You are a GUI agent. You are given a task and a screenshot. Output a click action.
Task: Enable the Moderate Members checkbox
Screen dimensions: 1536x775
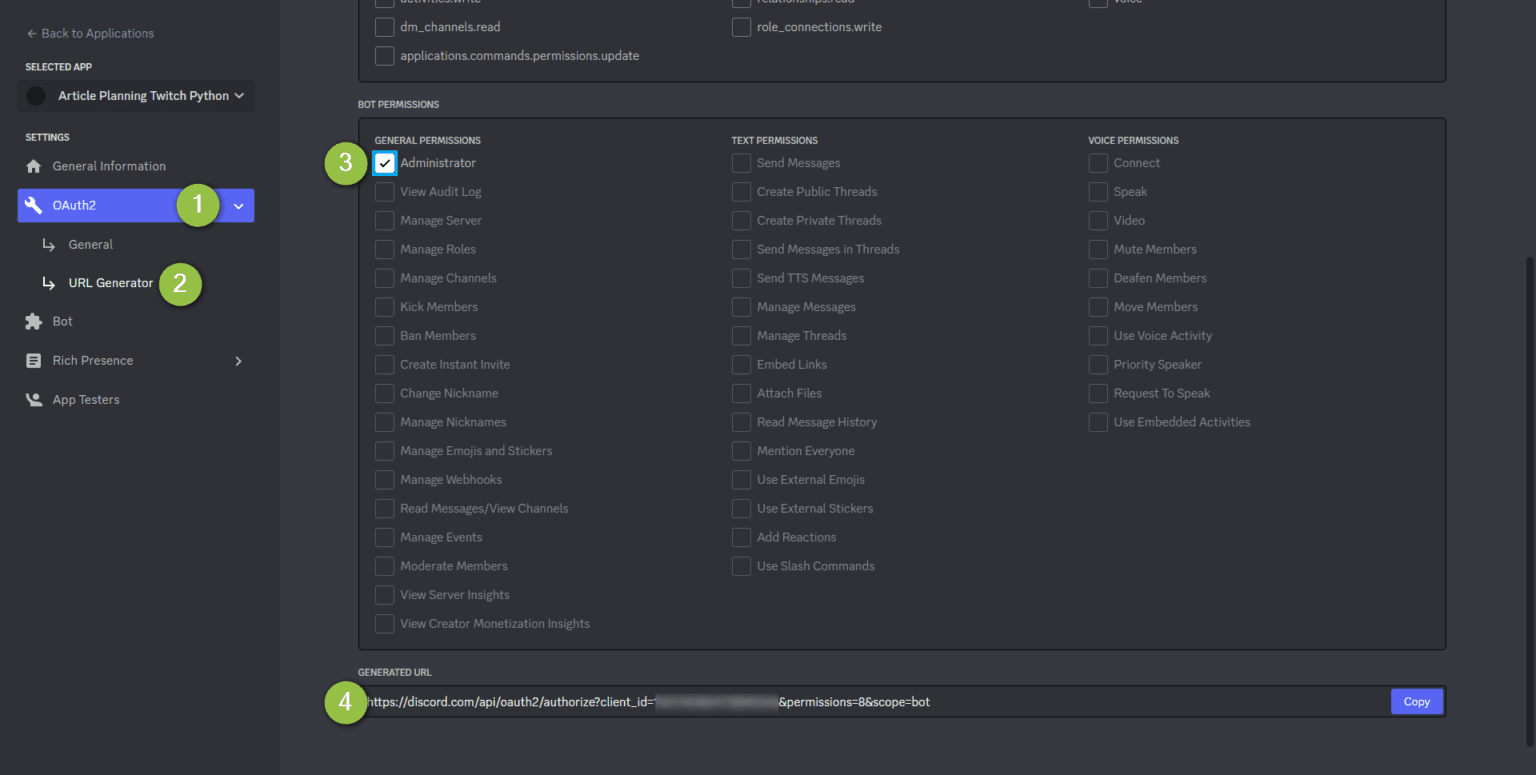click(x=385, y=566)
